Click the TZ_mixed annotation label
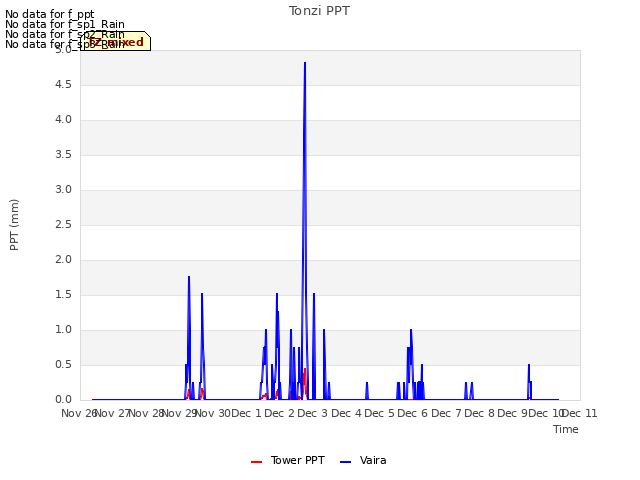 pyautogui.click(x=116, y=42)
